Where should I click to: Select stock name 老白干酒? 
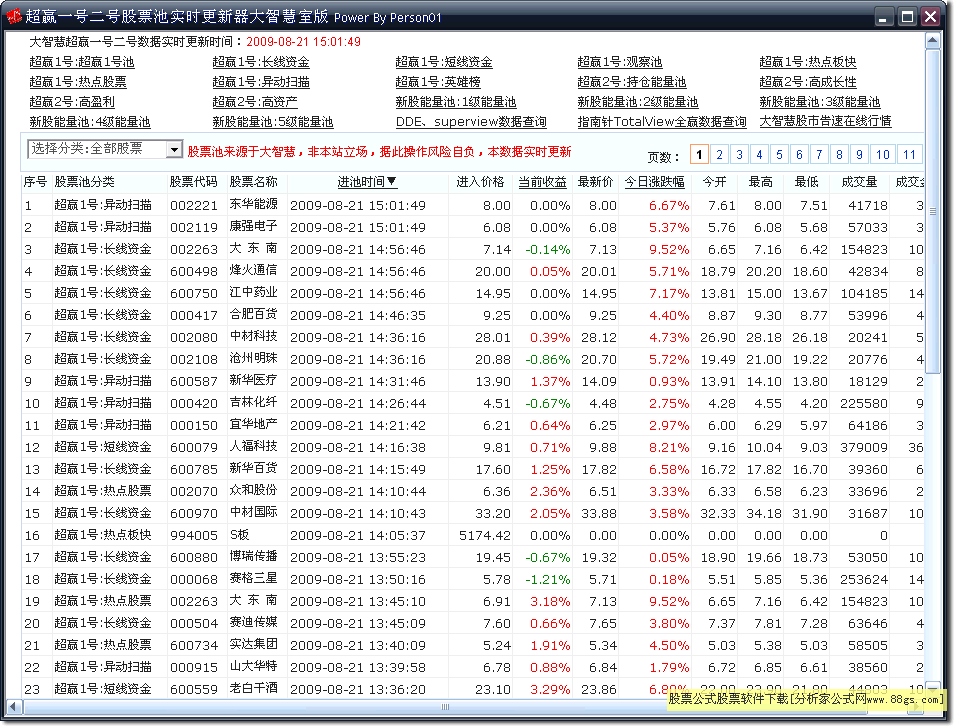(253, 688)
